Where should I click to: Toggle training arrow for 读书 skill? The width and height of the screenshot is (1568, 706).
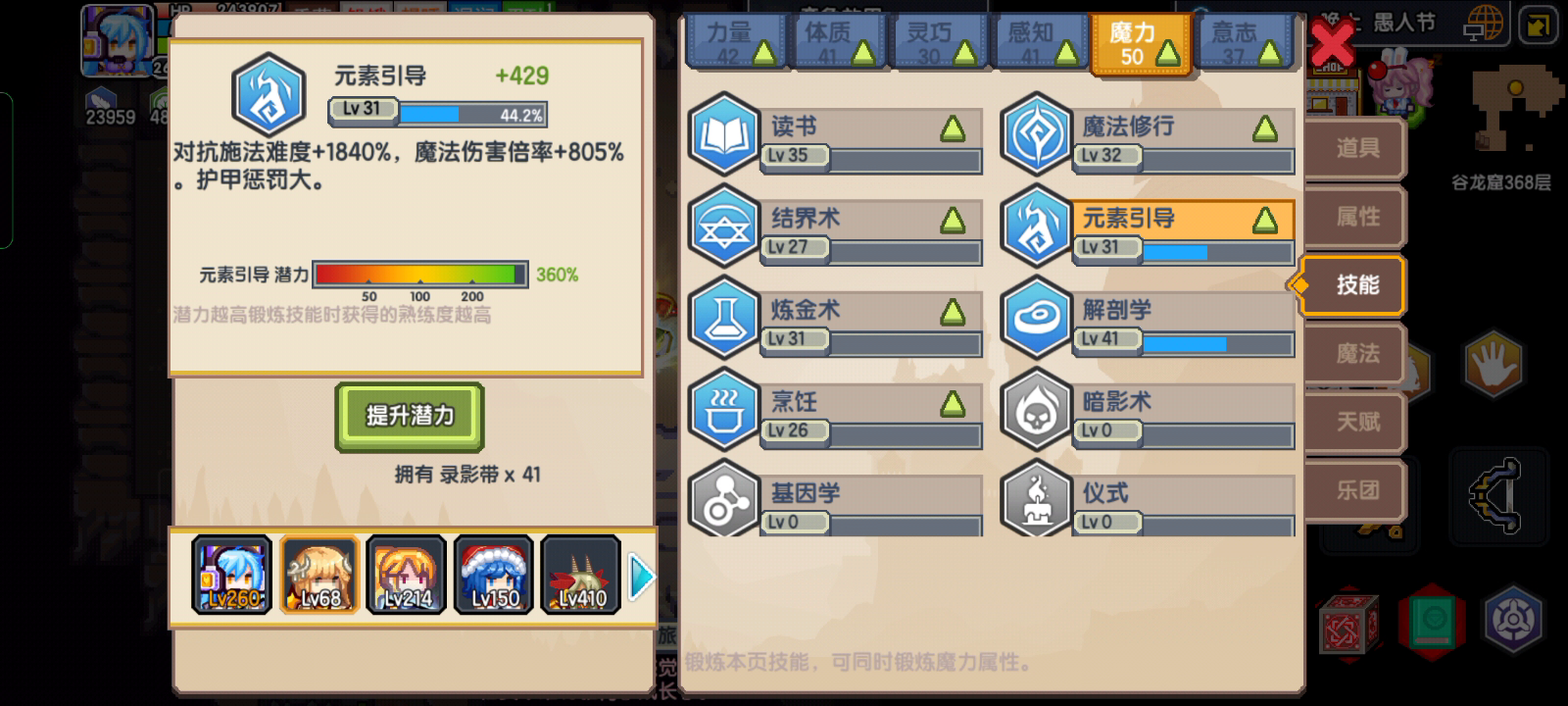[x=953, y=128]
